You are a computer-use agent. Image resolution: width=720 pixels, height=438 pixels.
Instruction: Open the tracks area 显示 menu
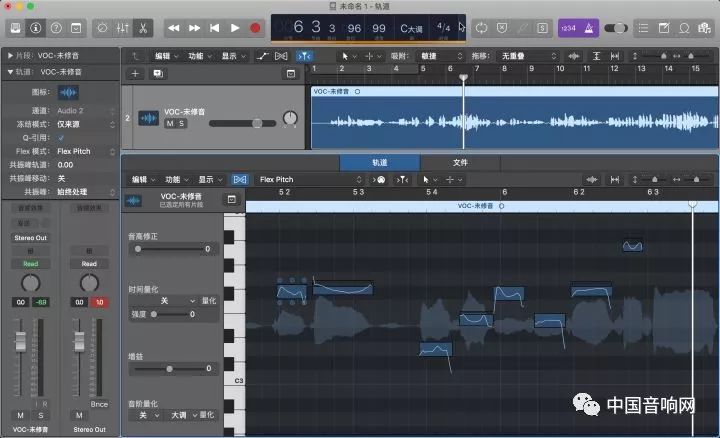tap(233, 56)
